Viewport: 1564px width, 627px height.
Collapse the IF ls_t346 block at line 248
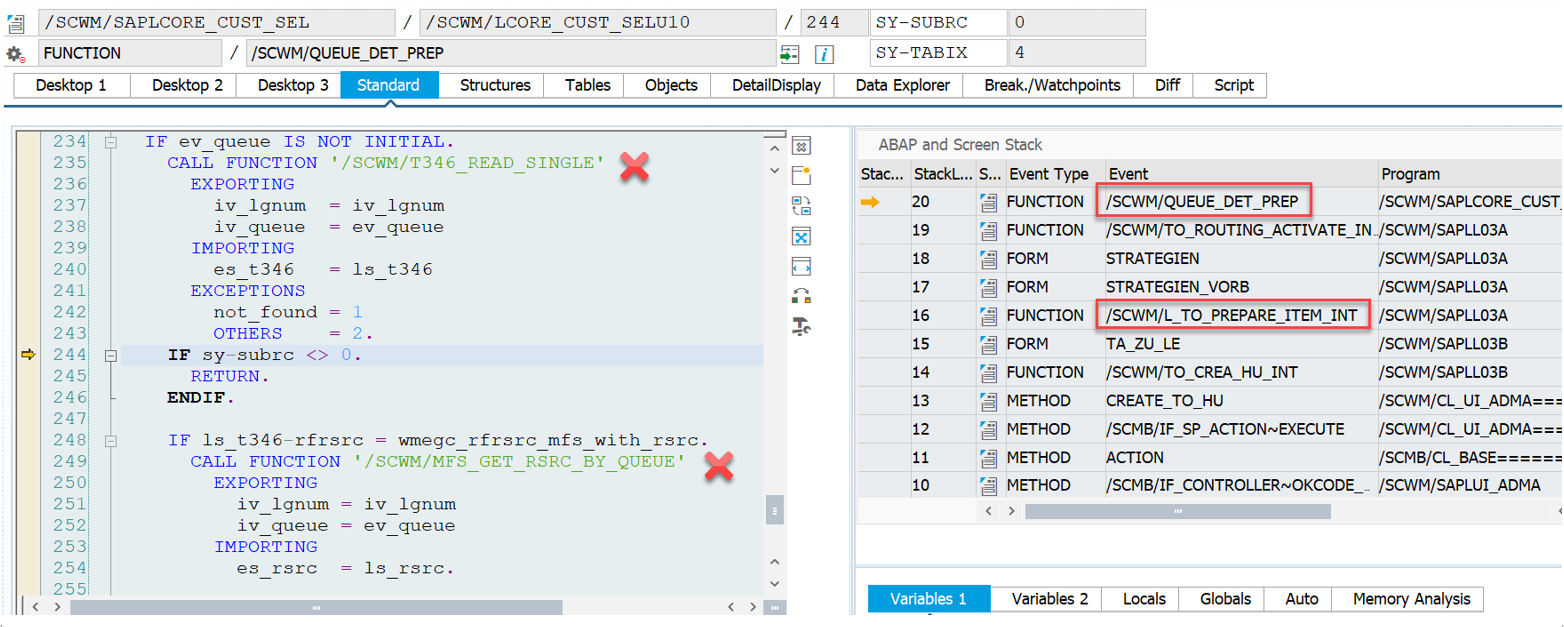111,440
